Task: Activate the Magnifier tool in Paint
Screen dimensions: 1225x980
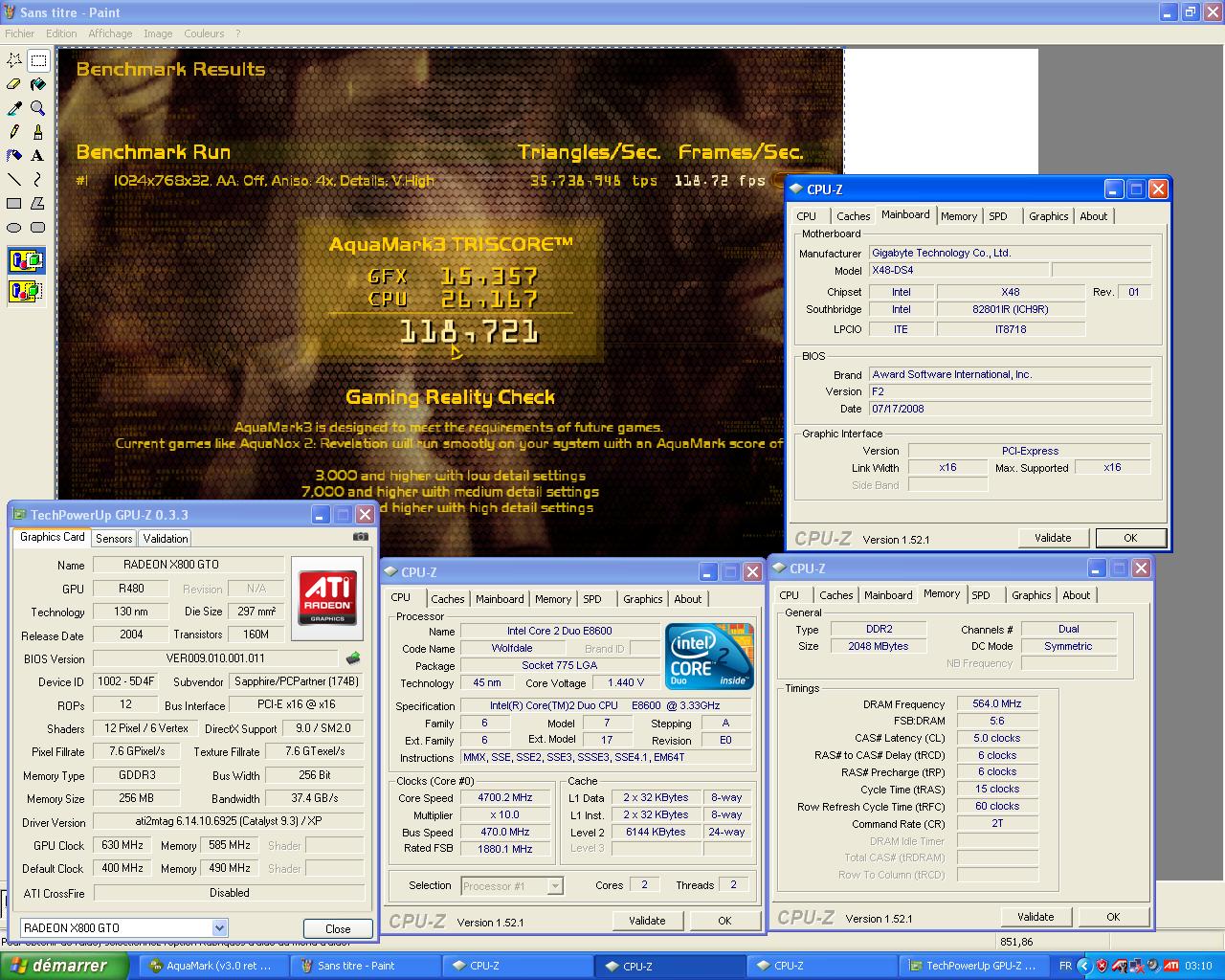Action: [x=38, y=108]
